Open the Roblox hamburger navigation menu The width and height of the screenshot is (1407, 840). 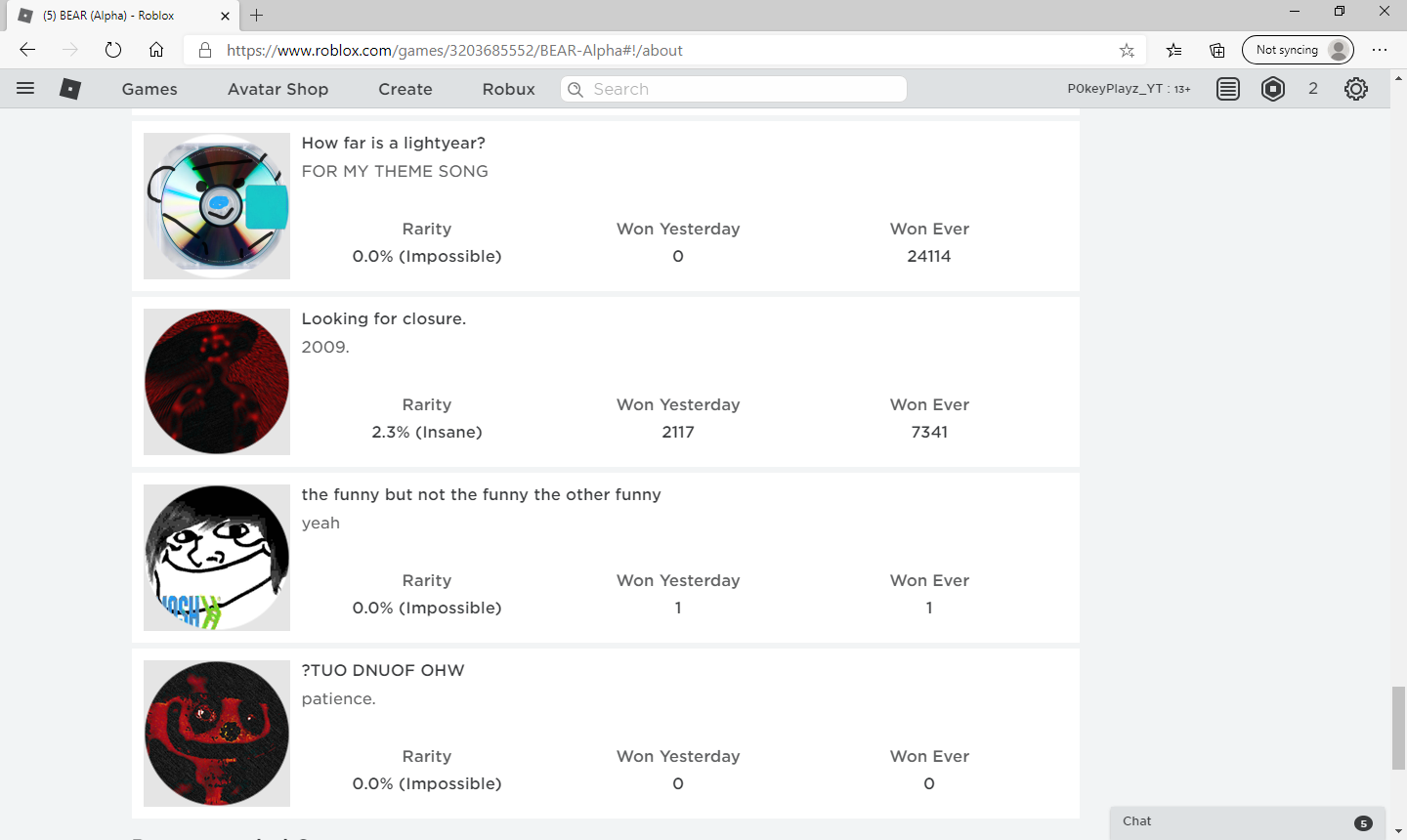25,89
